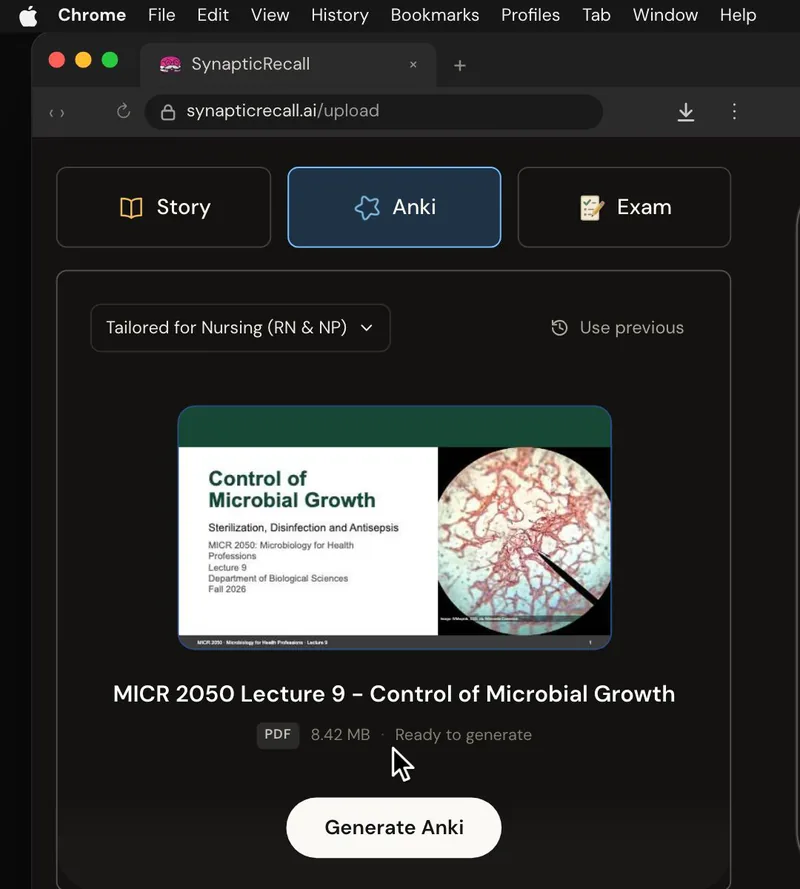Click the MICR 2050 Lecture 9 title

(394, 694)
